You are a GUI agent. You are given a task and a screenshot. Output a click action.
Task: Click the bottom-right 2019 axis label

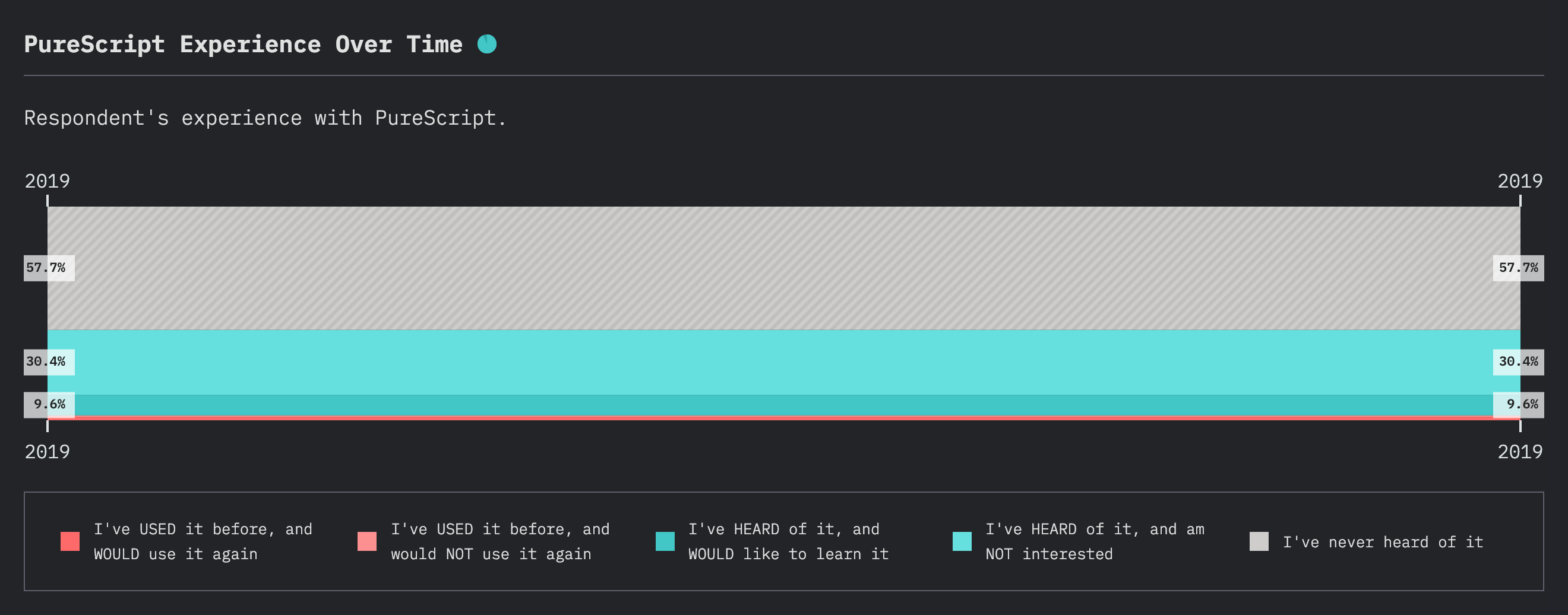click(x=1520, y=452)
